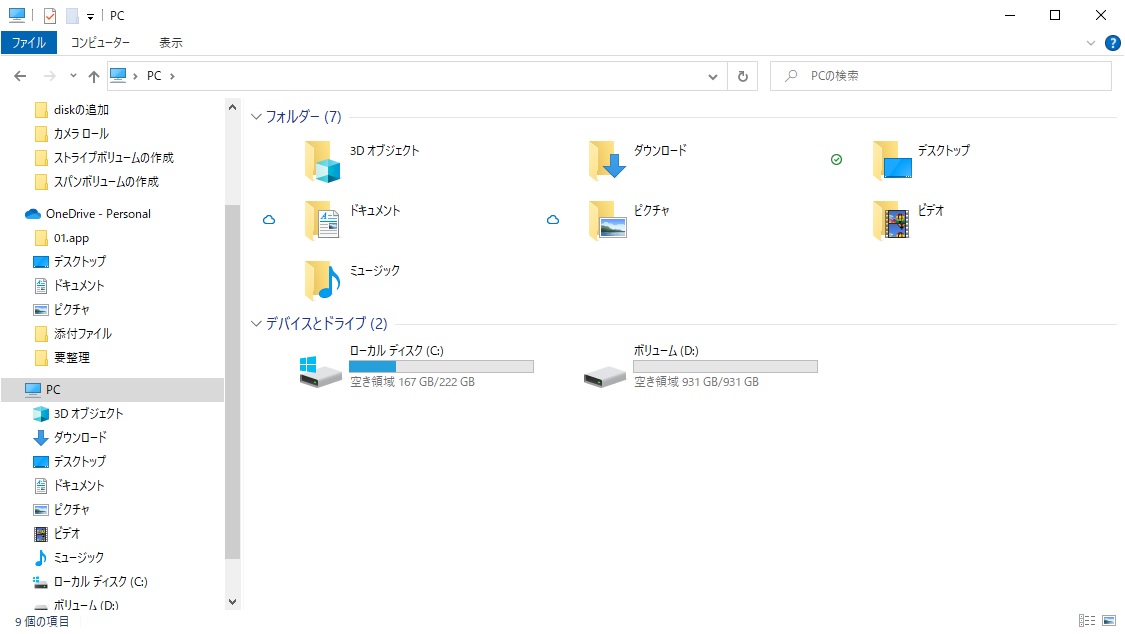Click the 表示 ribbon tab
The width and height of the screenshot is (1125, 634).
click(168, 42)
